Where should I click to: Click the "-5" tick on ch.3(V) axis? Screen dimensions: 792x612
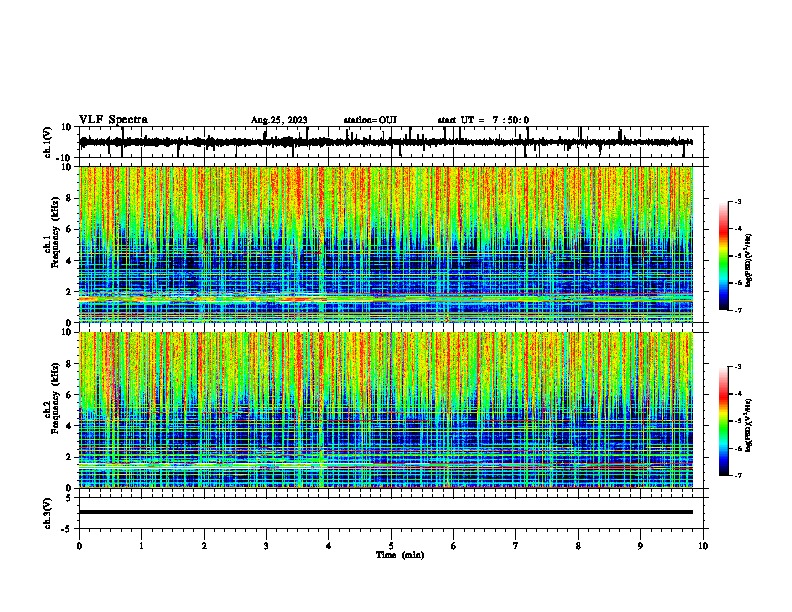(x=67, y=529)
